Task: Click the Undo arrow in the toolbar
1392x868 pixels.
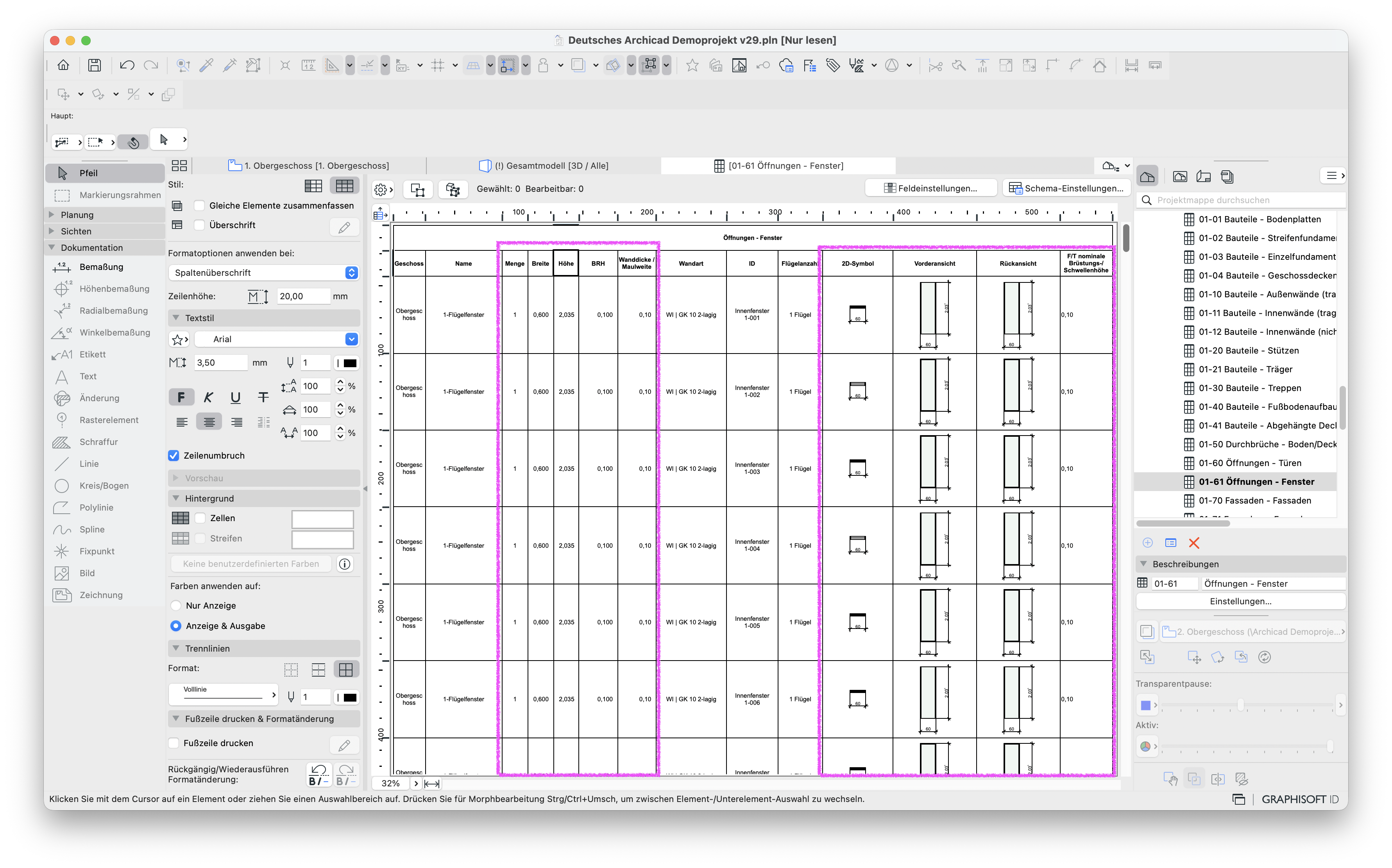Action: (x=127, y=66)
